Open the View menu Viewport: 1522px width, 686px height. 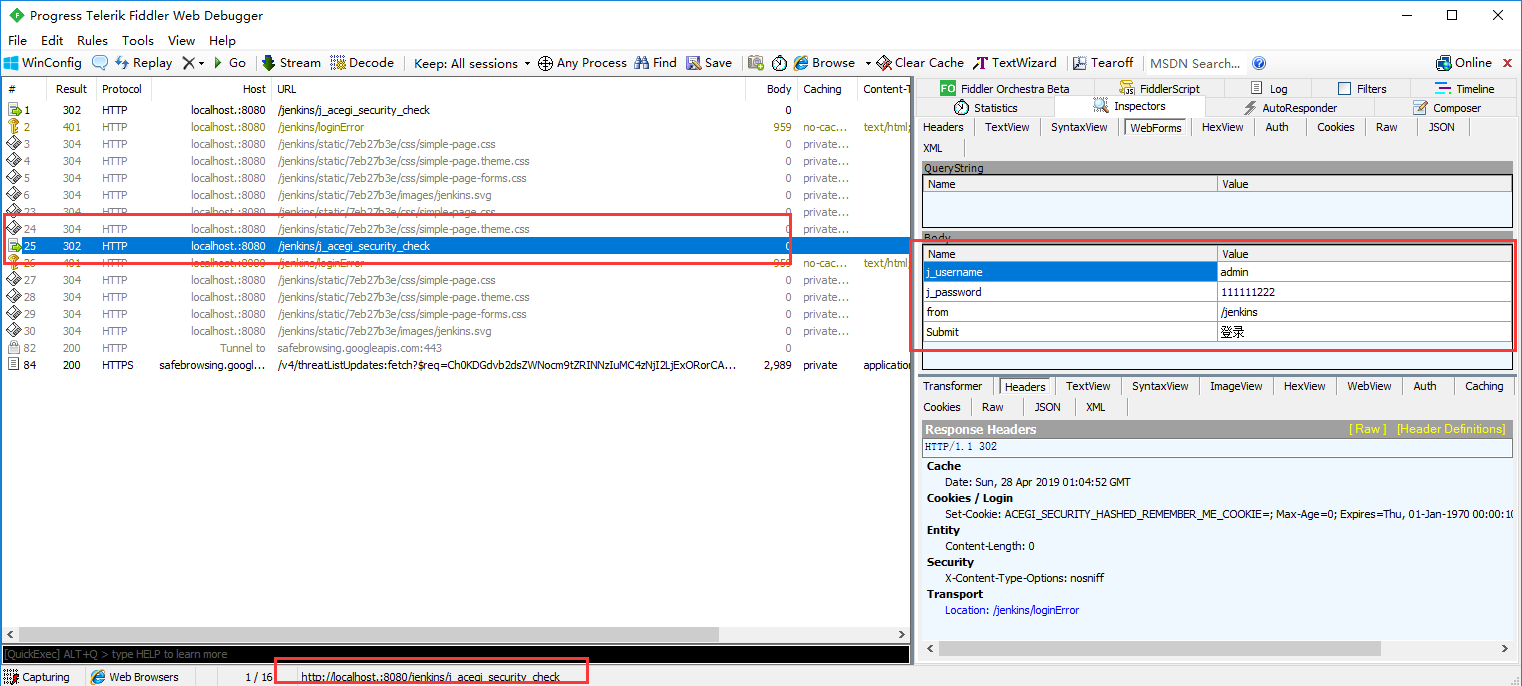coord(181,41)
